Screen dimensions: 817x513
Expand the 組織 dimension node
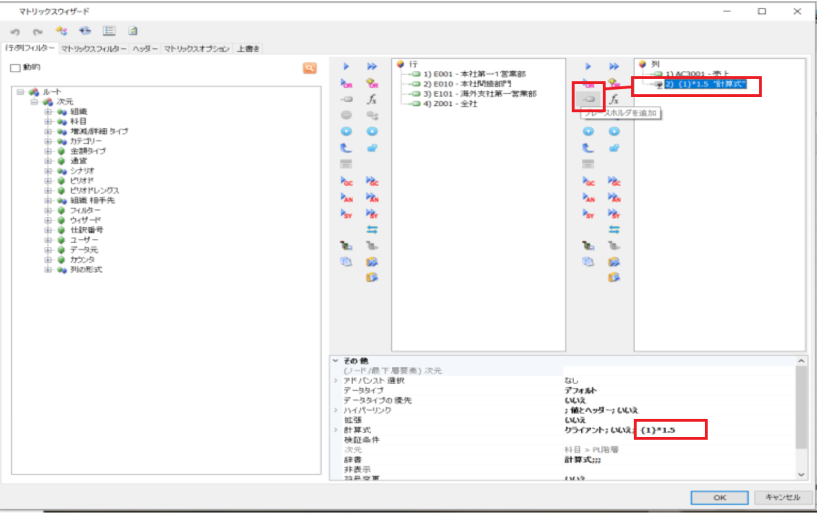point(47,111)
